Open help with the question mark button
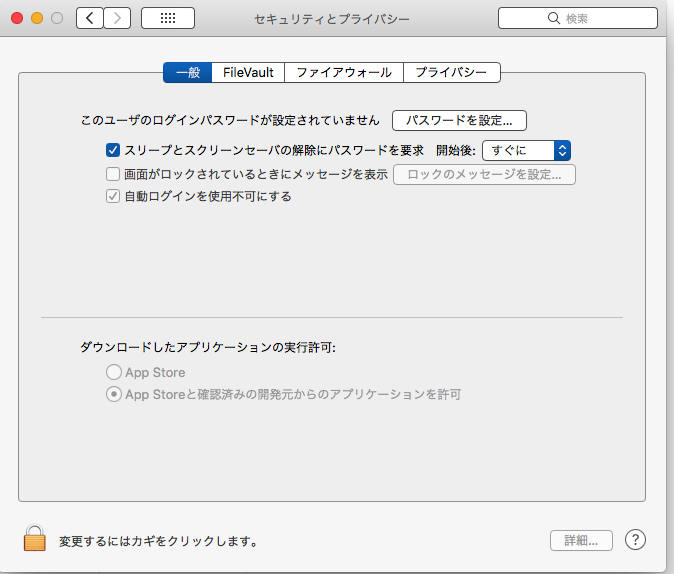The height and width of the screenshot is (574, 674). pos(635,540)
